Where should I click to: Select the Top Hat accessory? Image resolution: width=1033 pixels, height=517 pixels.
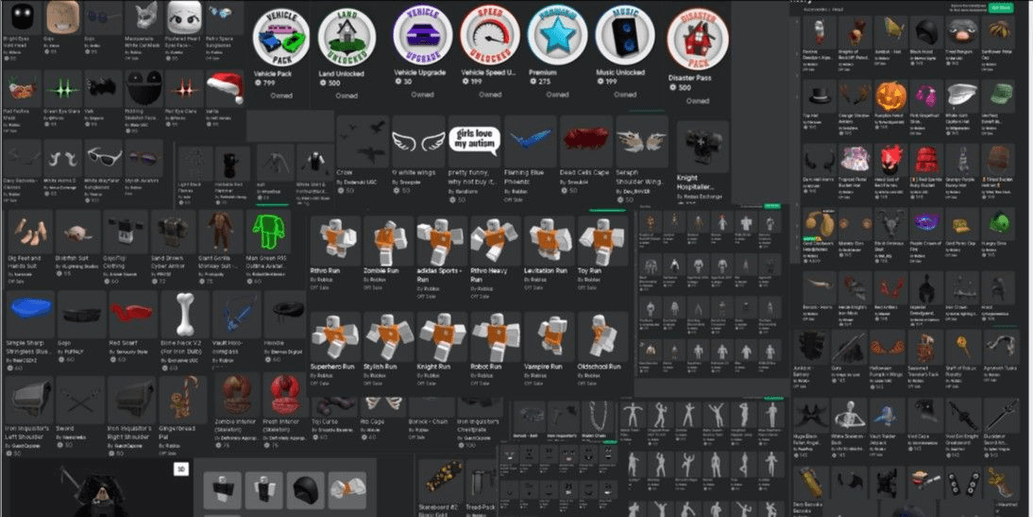819,96
